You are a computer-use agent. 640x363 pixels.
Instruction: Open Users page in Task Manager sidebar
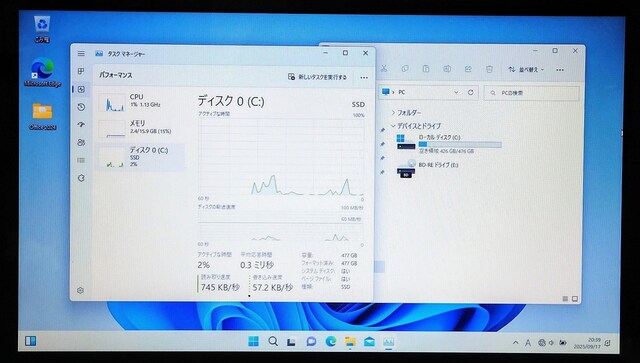pyautogui.click(x=81, y=143)
